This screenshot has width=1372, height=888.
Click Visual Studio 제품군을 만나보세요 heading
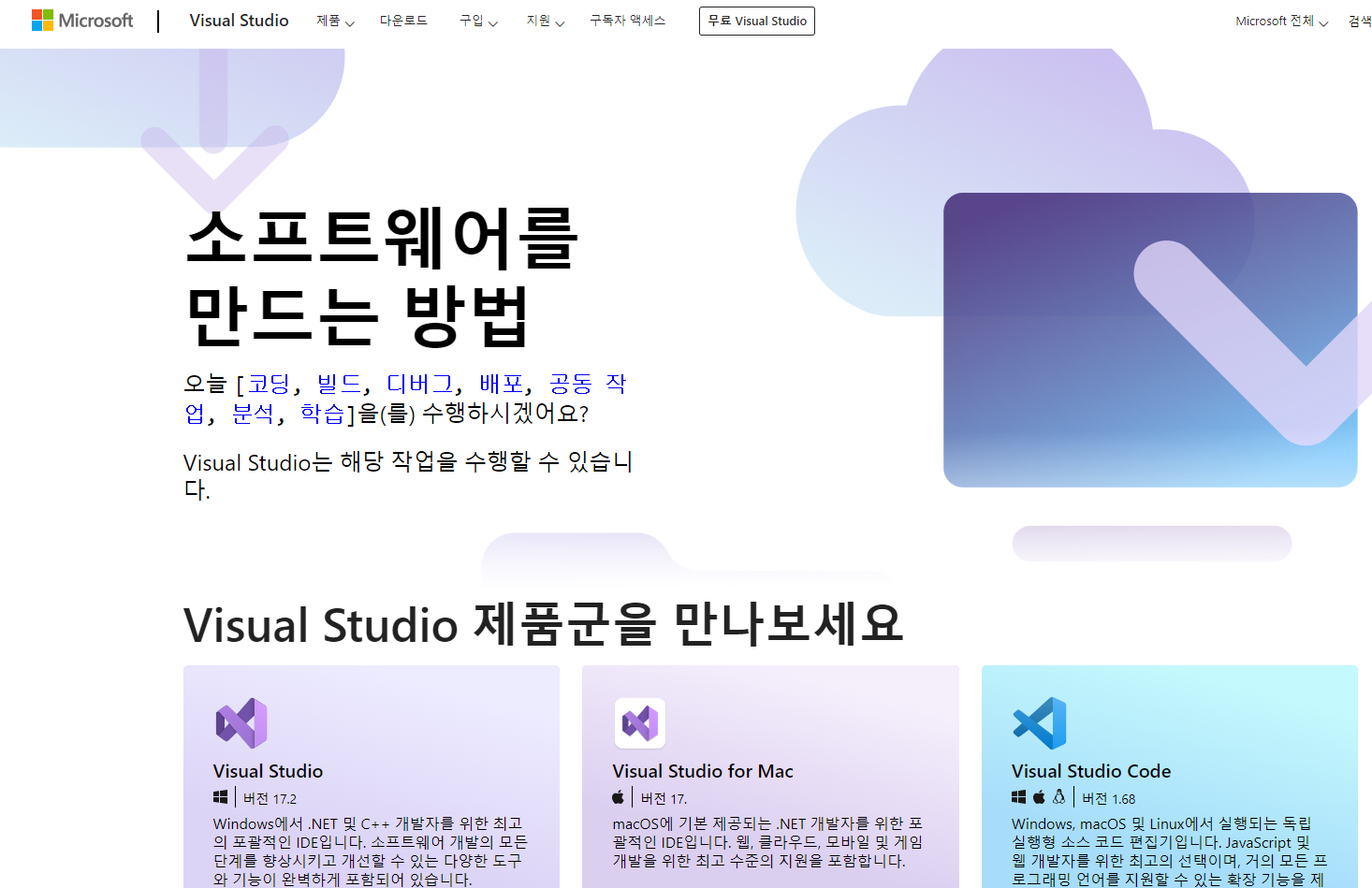543,624
